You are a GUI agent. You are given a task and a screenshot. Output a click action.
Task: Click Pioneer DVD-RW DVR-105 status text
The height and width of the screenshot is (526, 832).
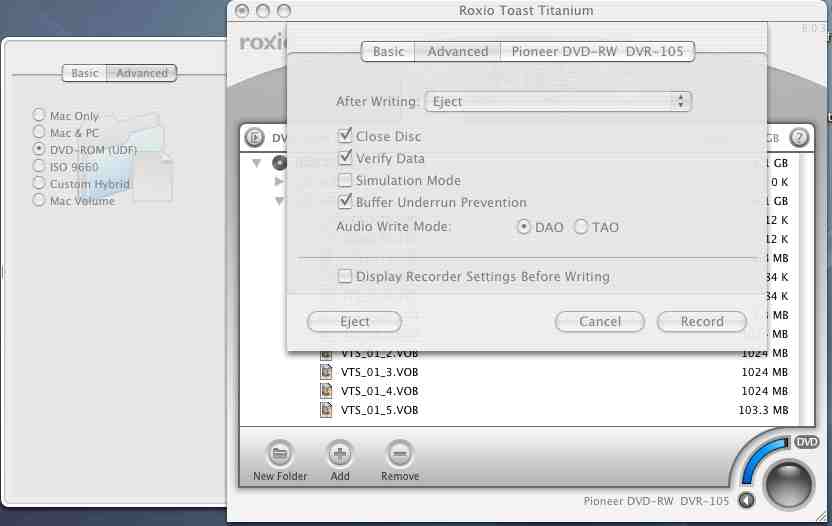click(656, 501)
